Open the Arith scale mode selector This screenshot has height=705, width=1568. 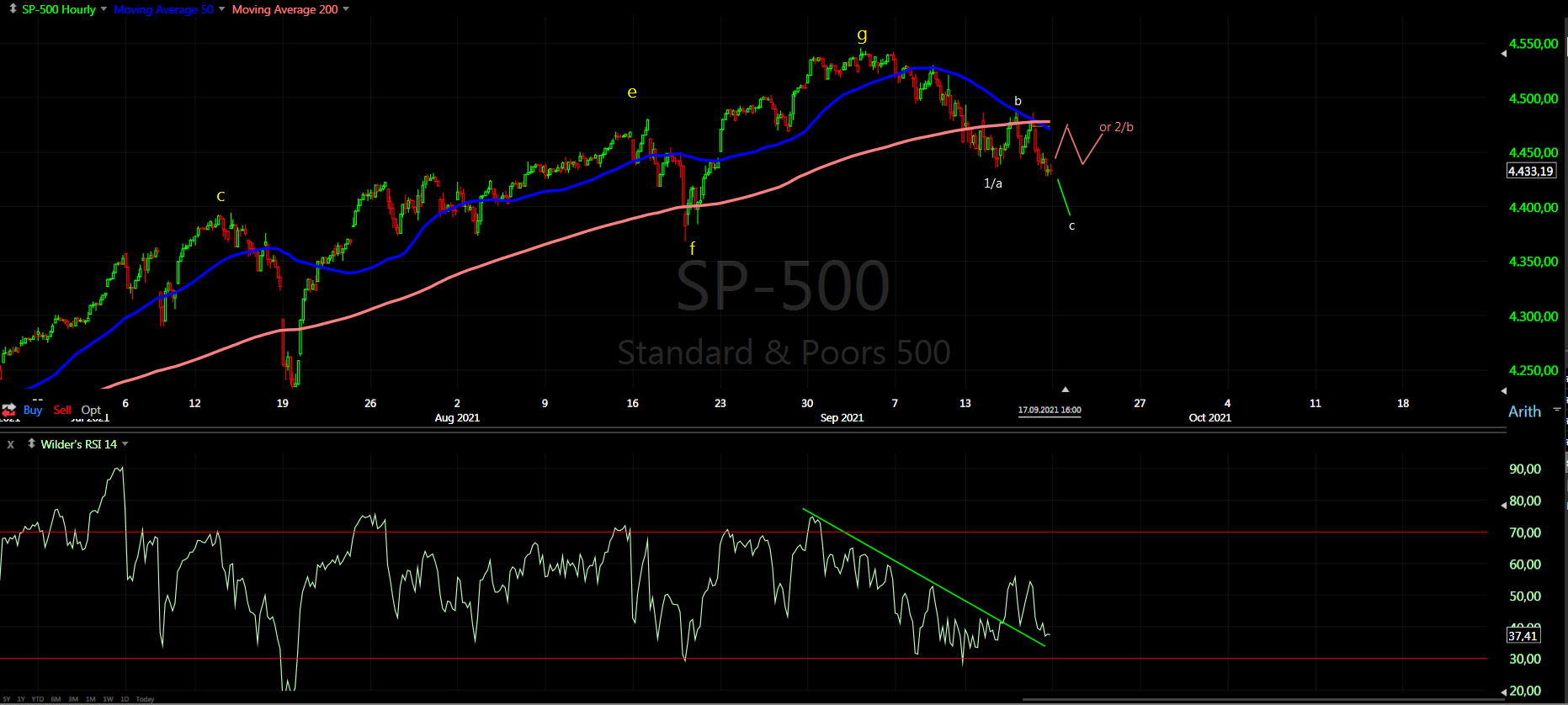pyautogui.click(x=1524, y=411)
